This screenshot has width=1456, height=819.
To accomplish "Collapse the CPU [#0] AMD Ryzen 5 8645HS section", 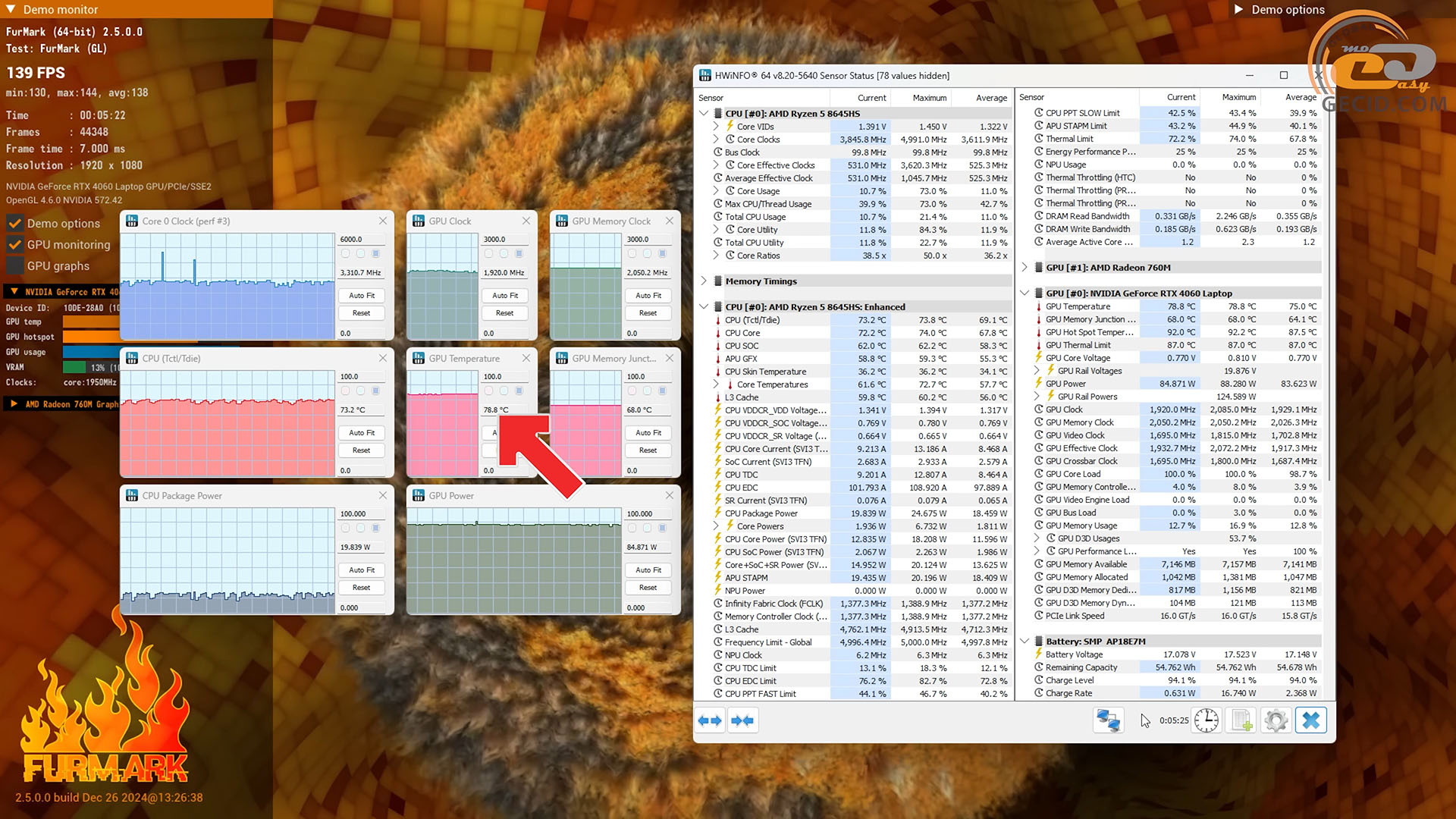I will [x=704, y=114].
